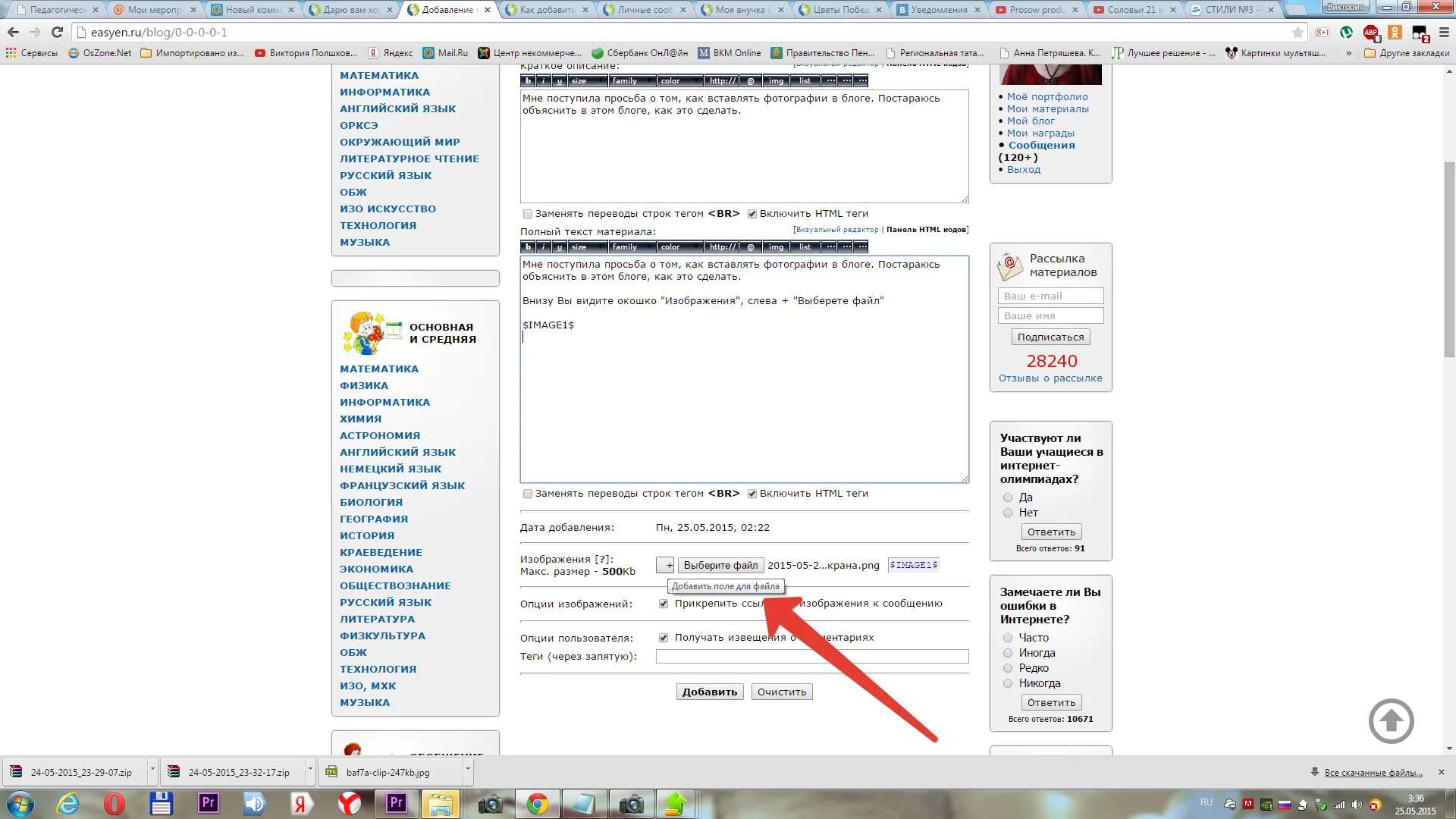1456x819 pixels.
Task: Toggle 'Прикрепить ссылку' image option checkbox
Action: coord(664,604)
